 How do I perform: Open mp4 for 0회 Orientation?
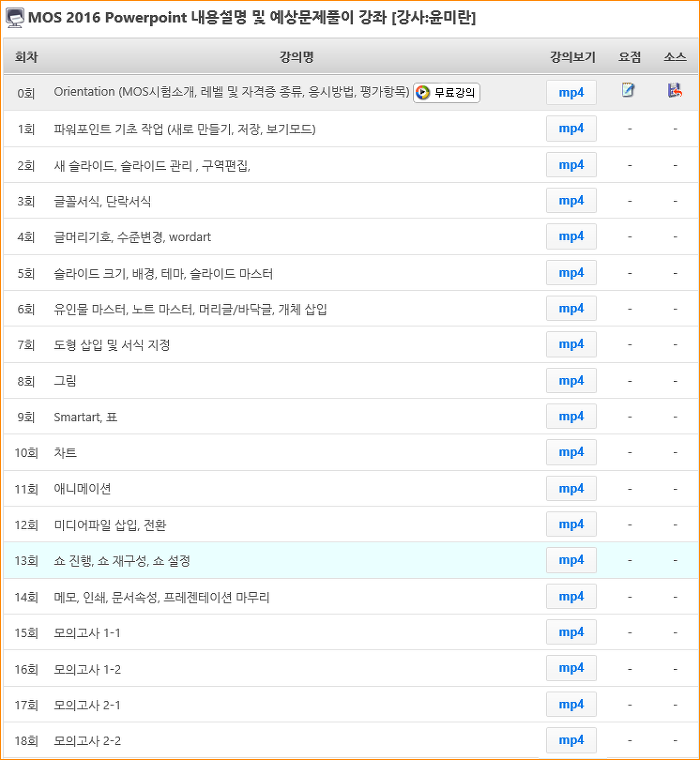(571, 93)
